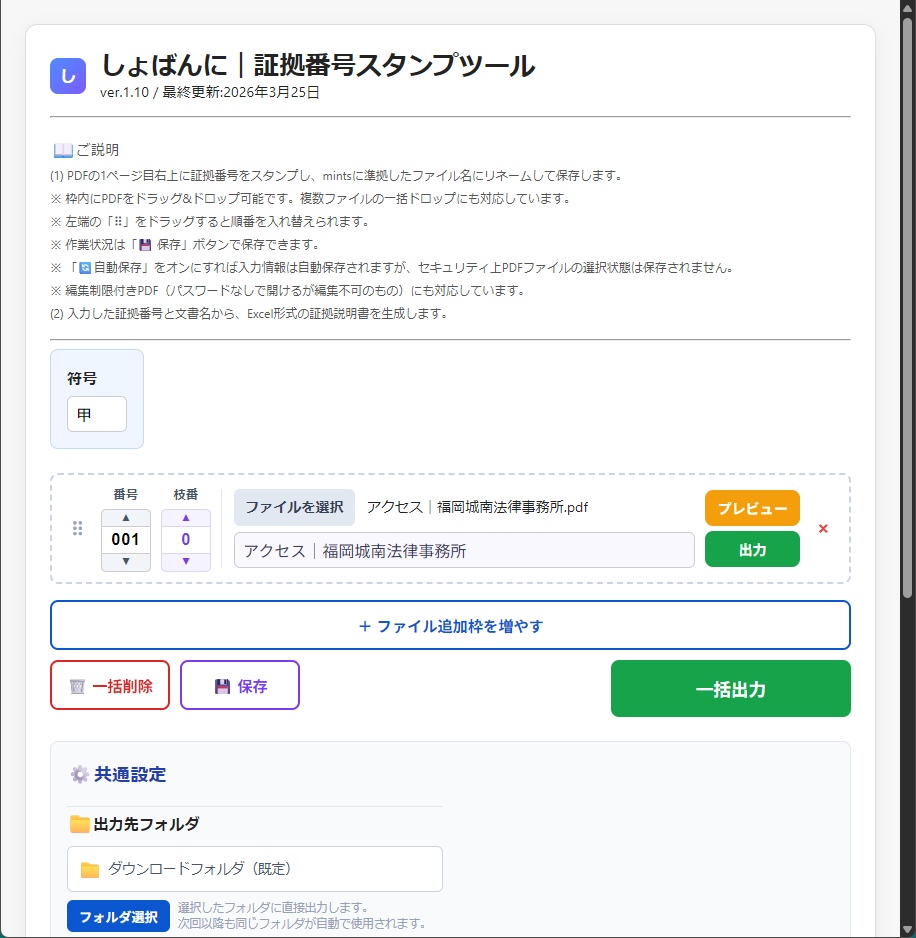Remove the file row with the red ×
Viewport: 916px width, 938px height.
point(823,529)
